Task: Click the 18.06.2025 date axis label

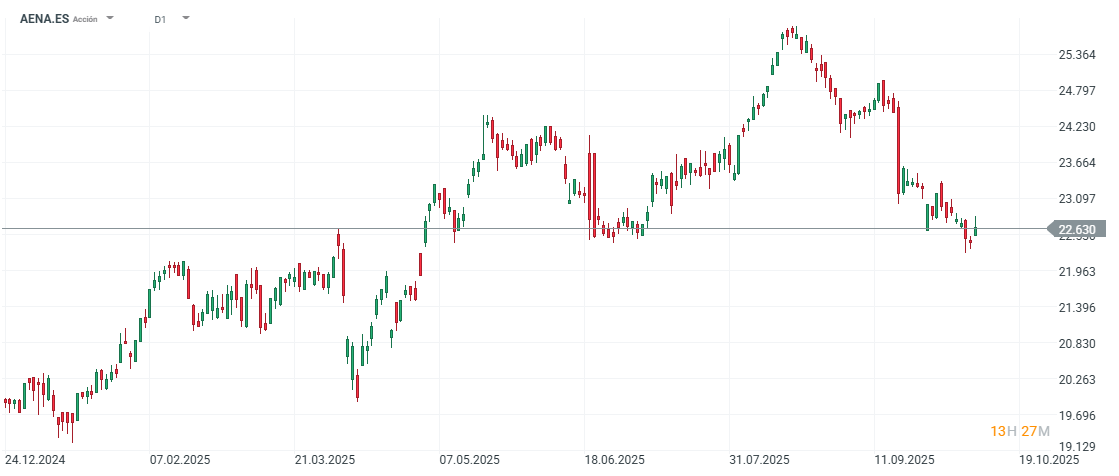Action: pyautogui.click(x=615, y=460)
